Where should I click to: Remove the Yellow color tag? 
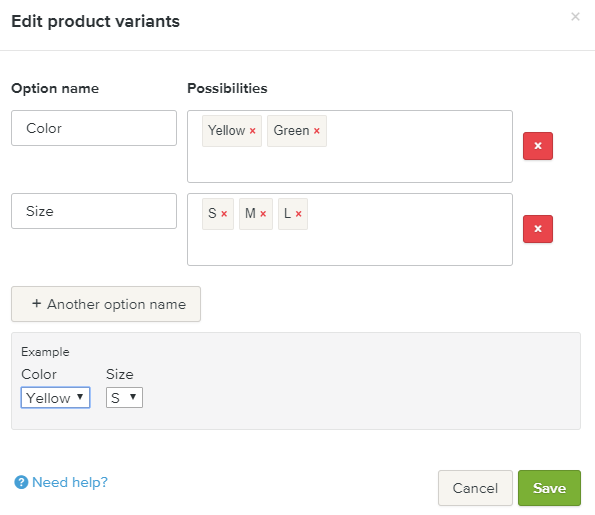[x=252, y=131]
